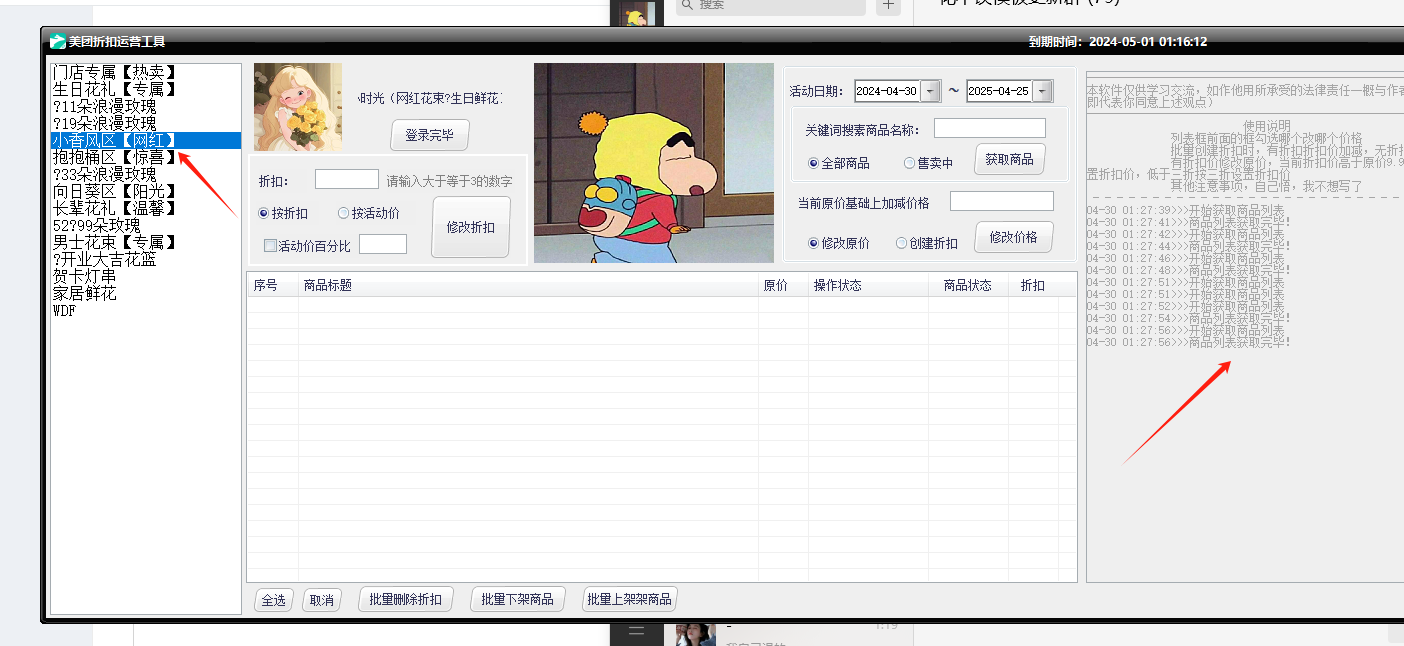Select category 生日花礼【专属】
Image resolution: width=1404 pixels, height=646 pixels.
point(146,89)
